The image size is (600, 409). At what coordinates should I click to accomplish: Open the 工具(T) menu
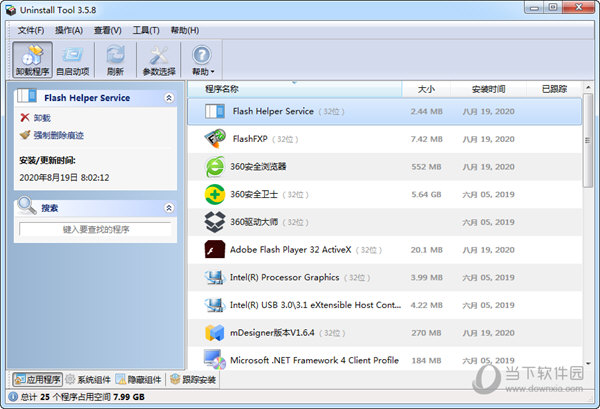(x=146, y=30)
